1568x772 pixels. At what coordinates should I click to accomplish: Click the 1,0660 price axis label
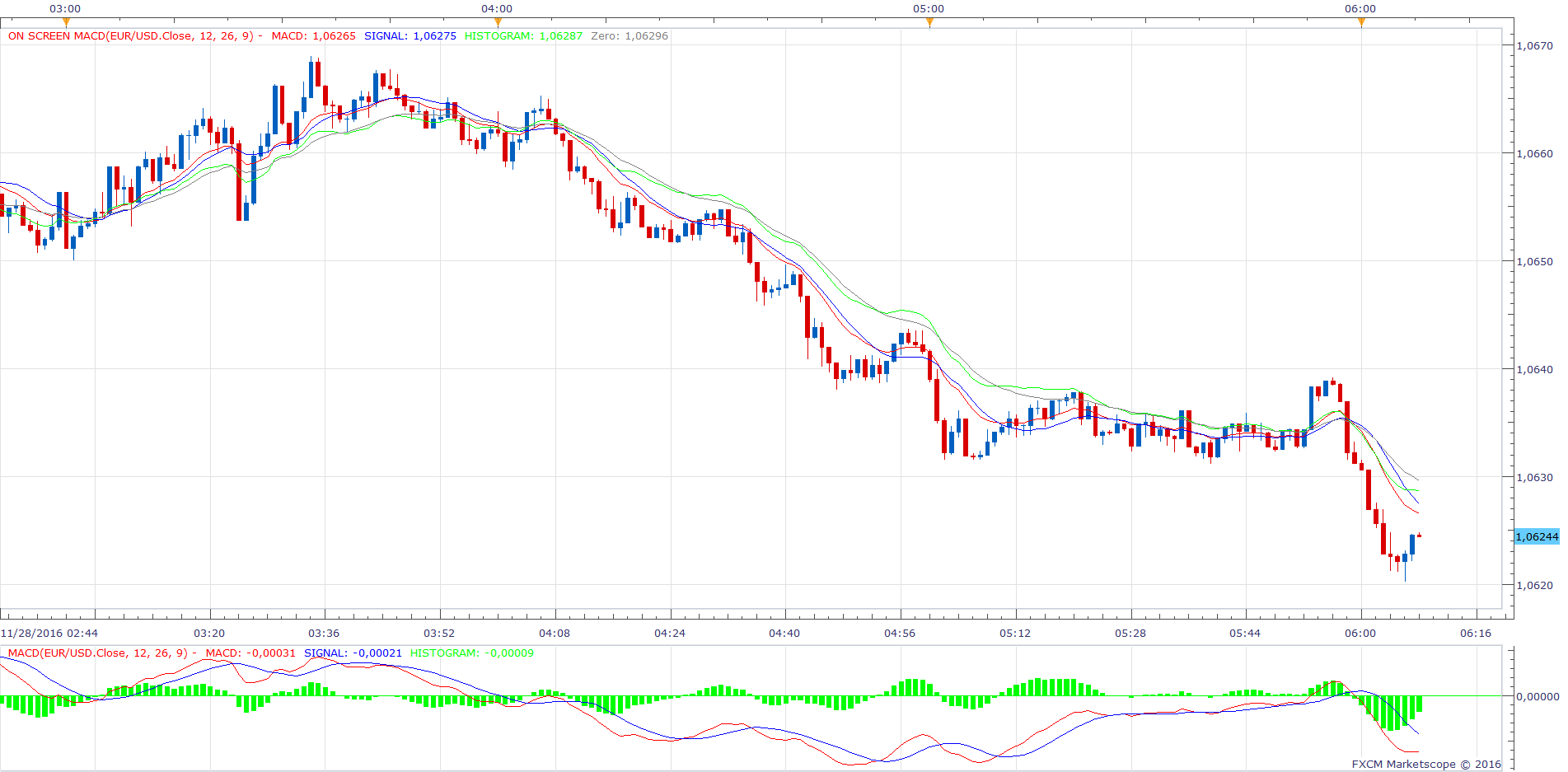(x=1534, y=153)
